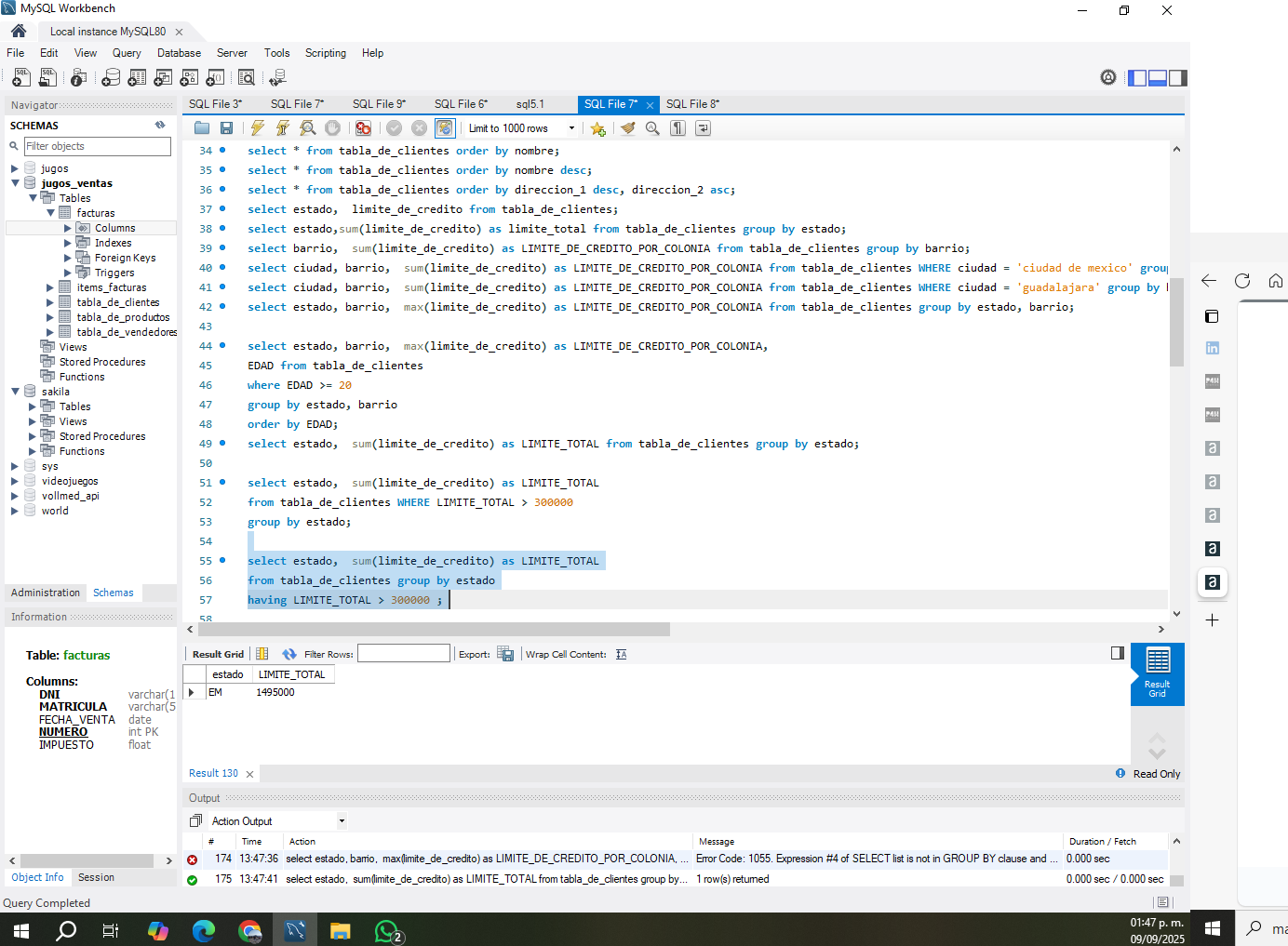The height and width of the screenshot is (946, 1288).
Task: Toggle word wrap icon in editor toolbar
Action: [x=704, y=128]
